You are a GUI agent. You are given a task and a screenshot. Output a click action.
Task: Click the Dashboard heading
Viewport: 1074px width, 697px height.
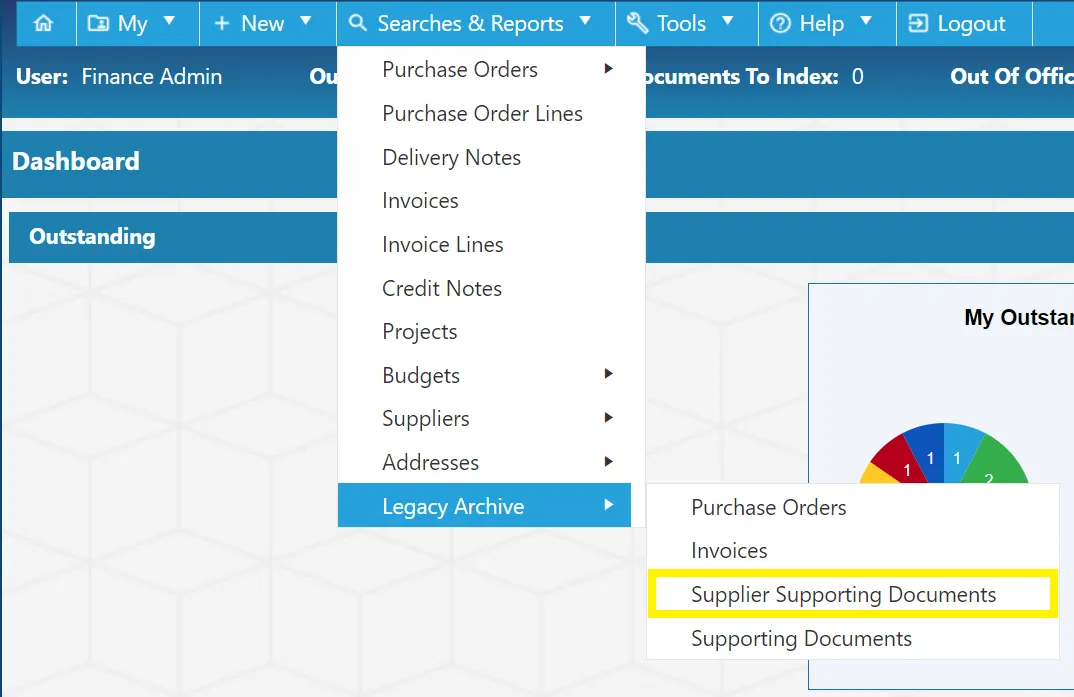click(75, 162)
